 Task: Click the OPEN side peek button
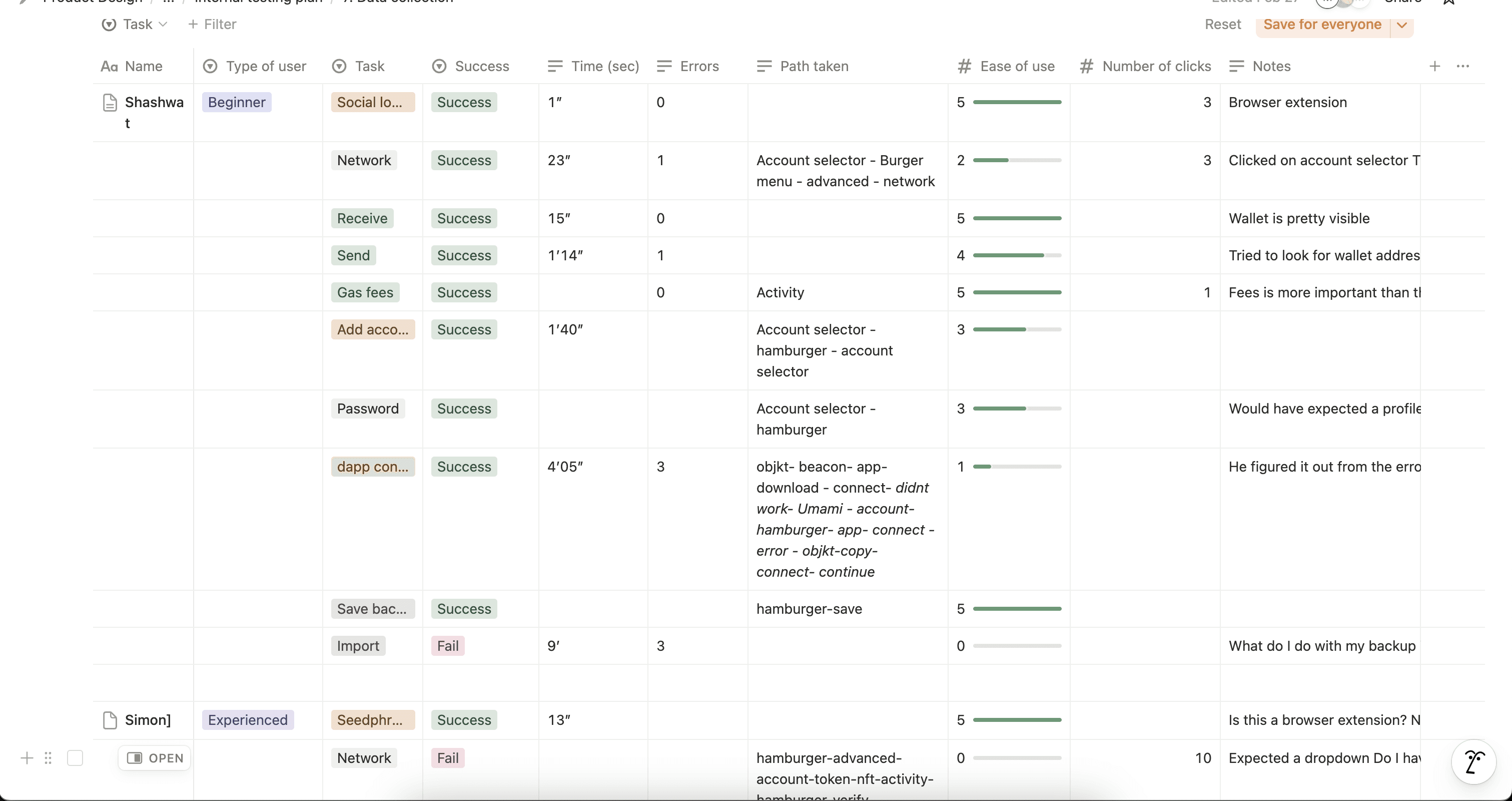[x=155, y=758]
